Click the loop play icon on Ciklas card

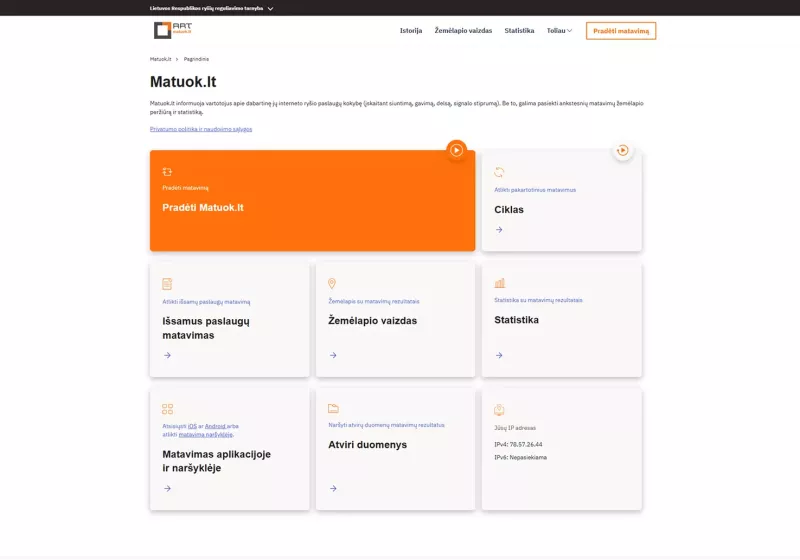click(x=622, y=150)
